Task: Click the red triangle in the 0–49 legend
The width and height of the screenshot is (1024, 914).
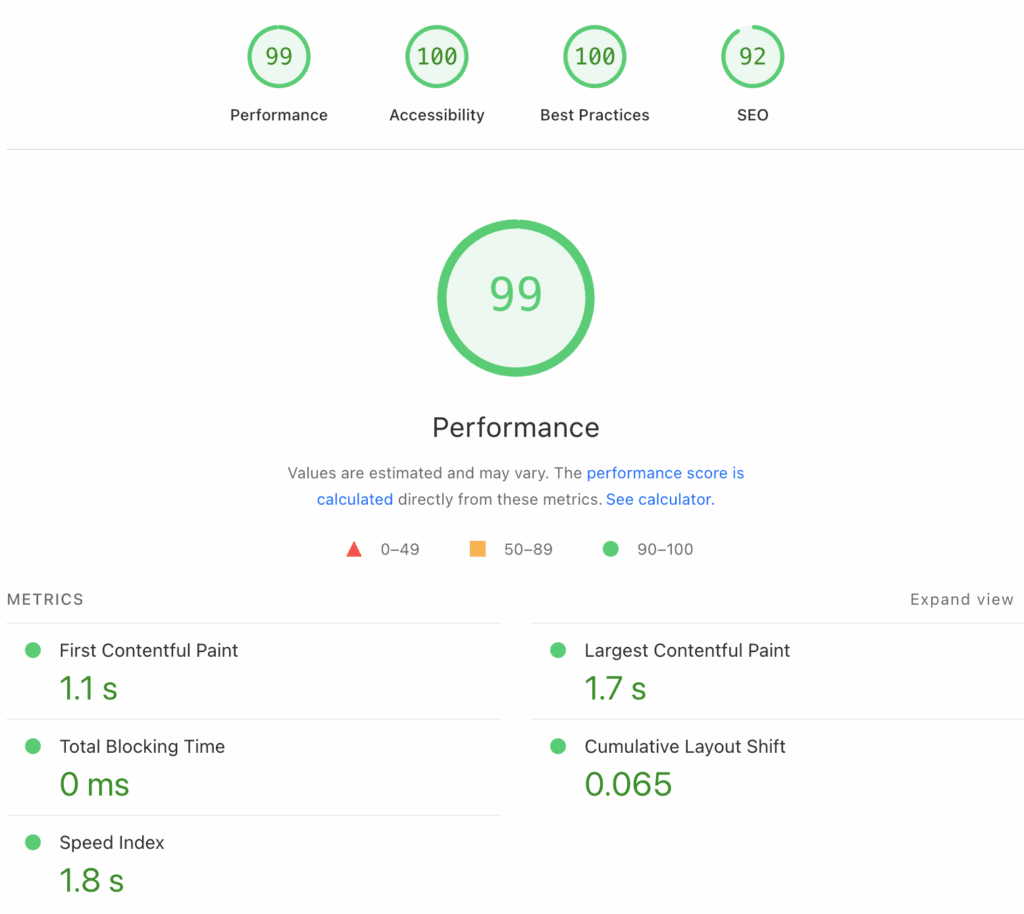Action: click(353, 548)
